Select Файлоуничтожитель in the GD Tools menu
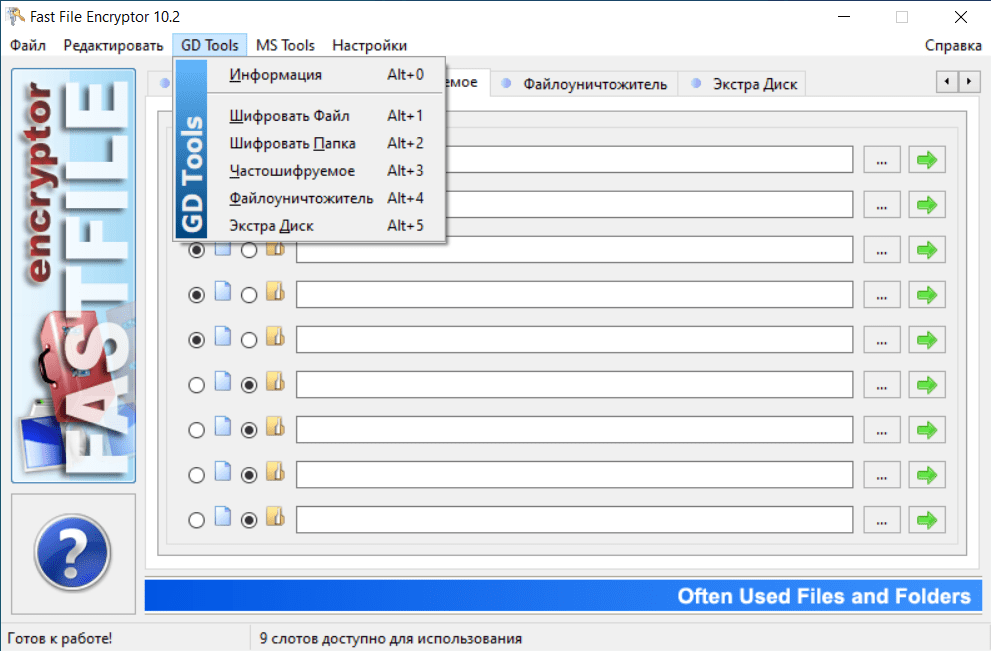 [x=326, y=198]
